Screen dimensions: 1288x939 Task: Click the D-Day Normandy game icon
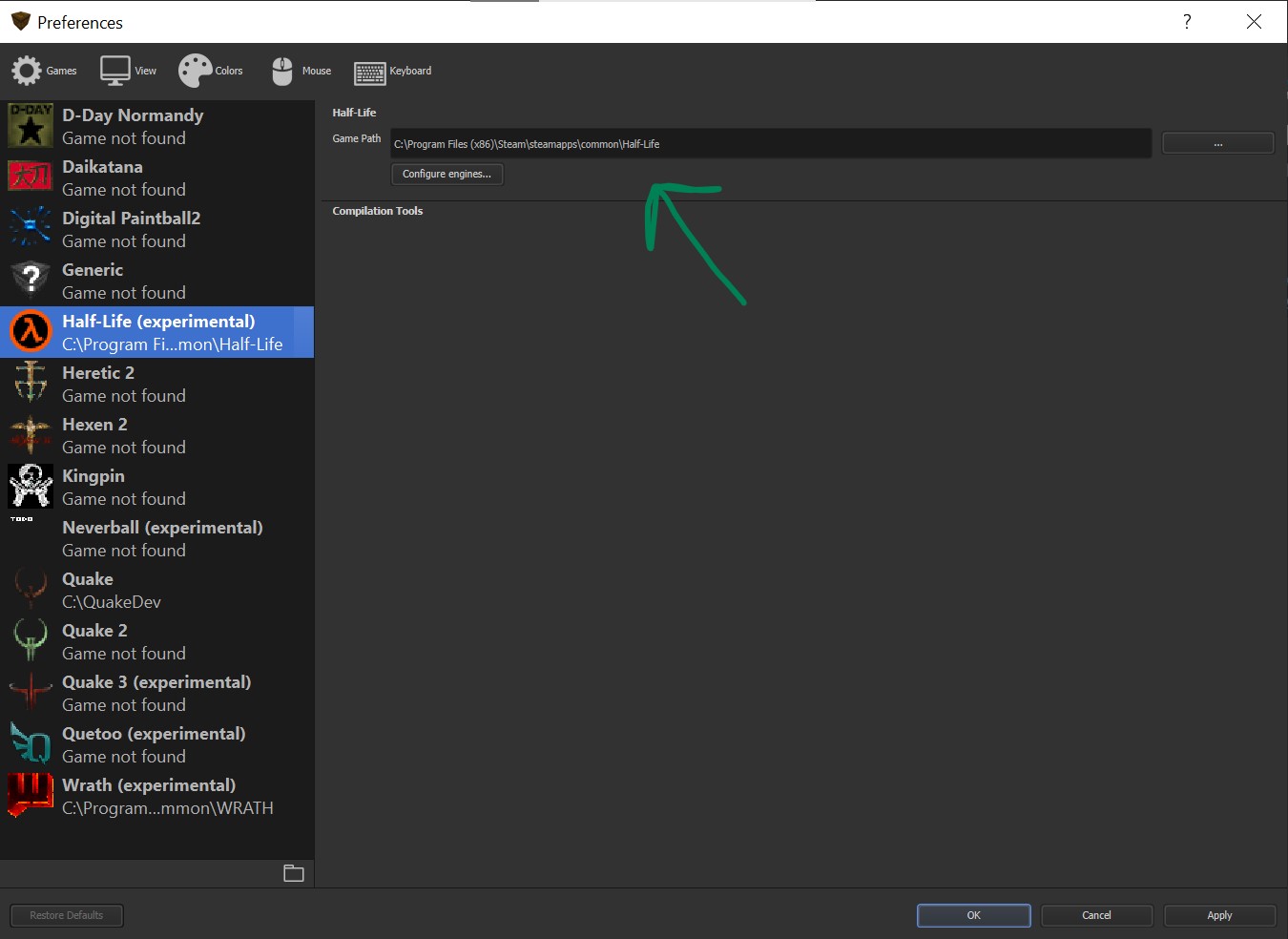[x=31, y=126]
